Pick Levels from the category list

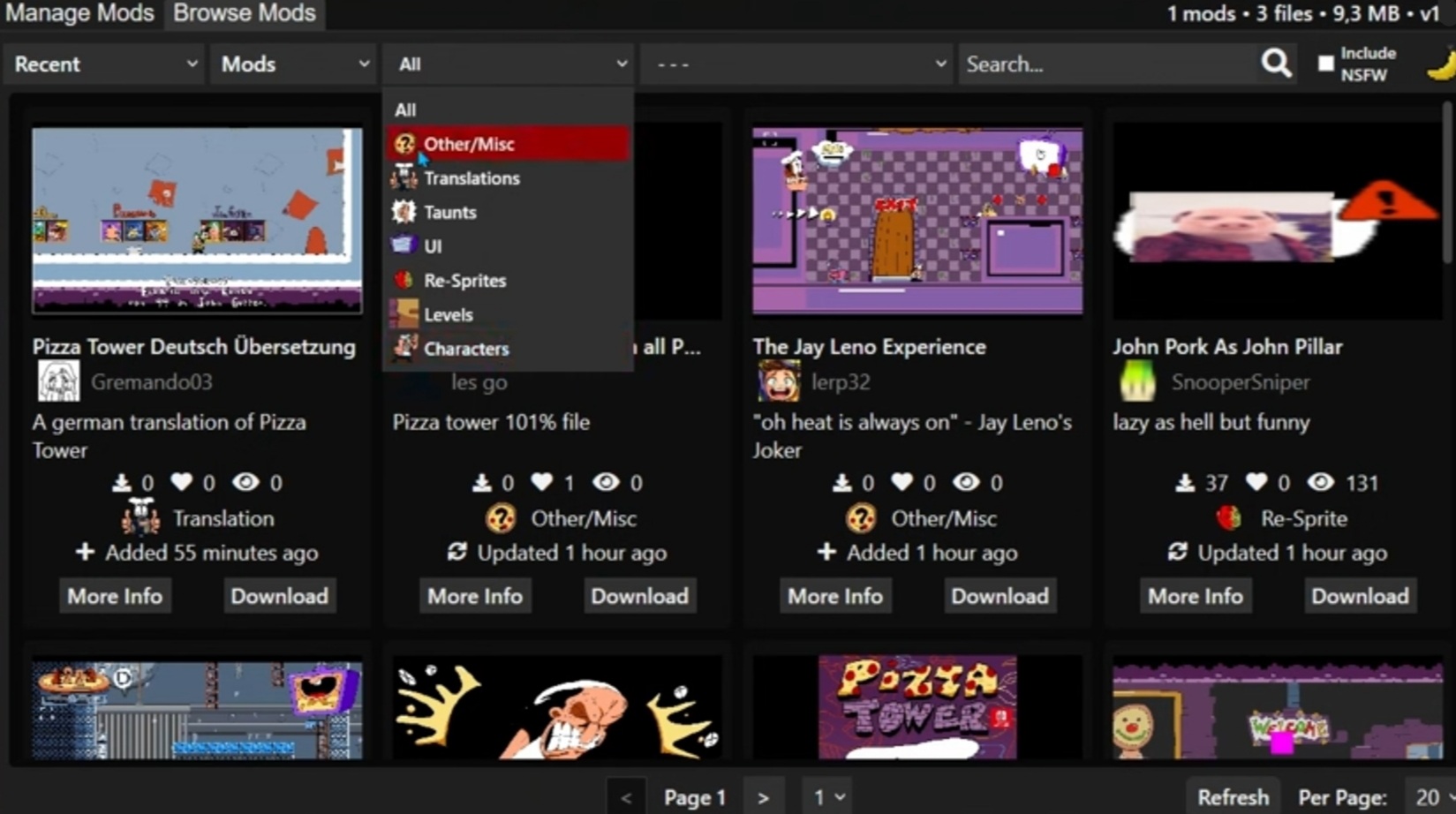pyautogui.click(x=509, y=314)
